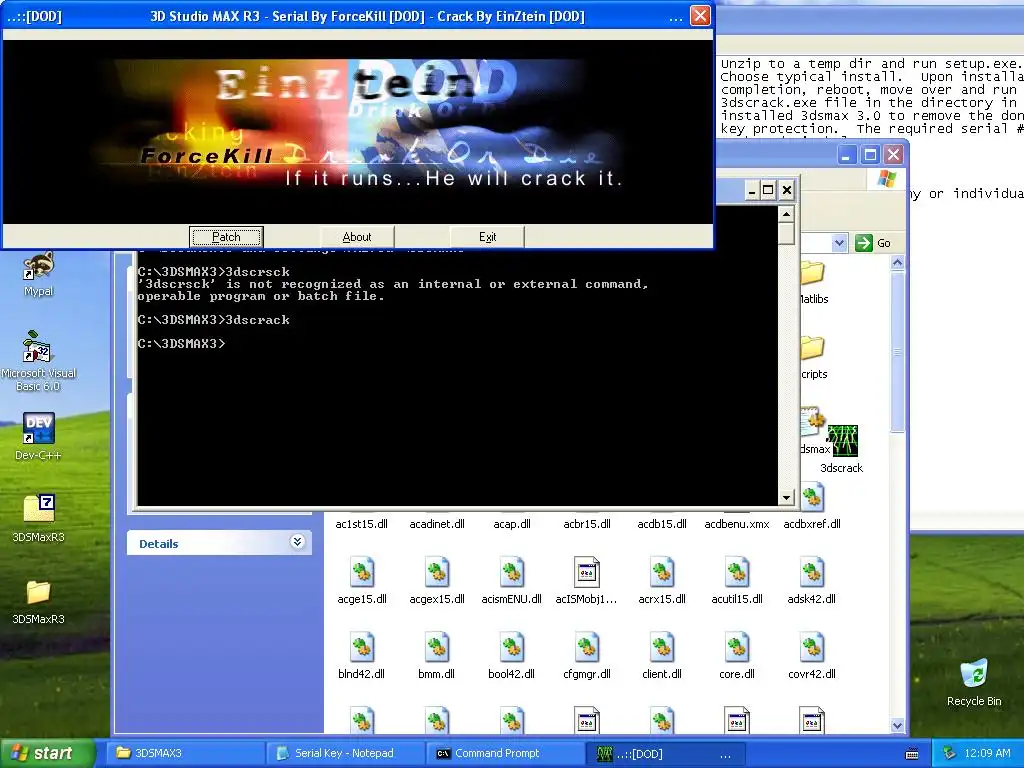The width and height of the screenshot is (1024, 768).
Task: Click the acdbxref.dll file name
Action: click(x=812, y=524)
